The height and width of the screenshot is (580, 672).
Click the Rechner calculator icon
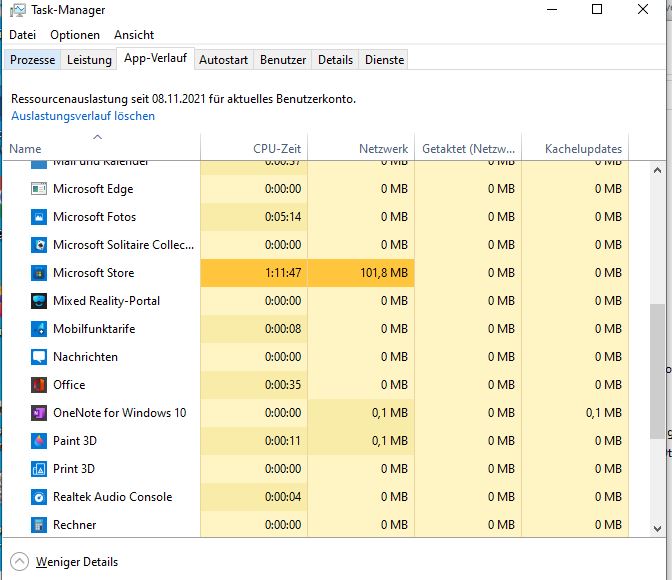(39, 525)
